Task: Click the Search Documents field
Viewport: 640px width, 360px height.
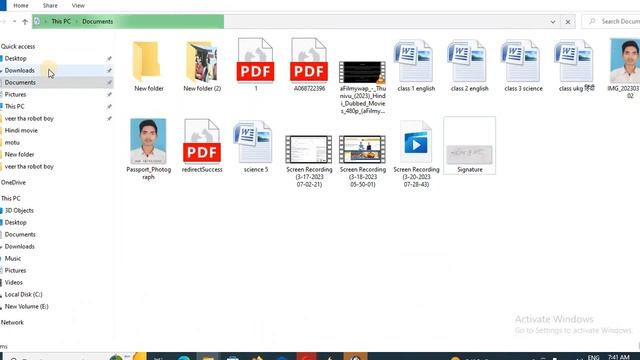Action: (612, 22)
